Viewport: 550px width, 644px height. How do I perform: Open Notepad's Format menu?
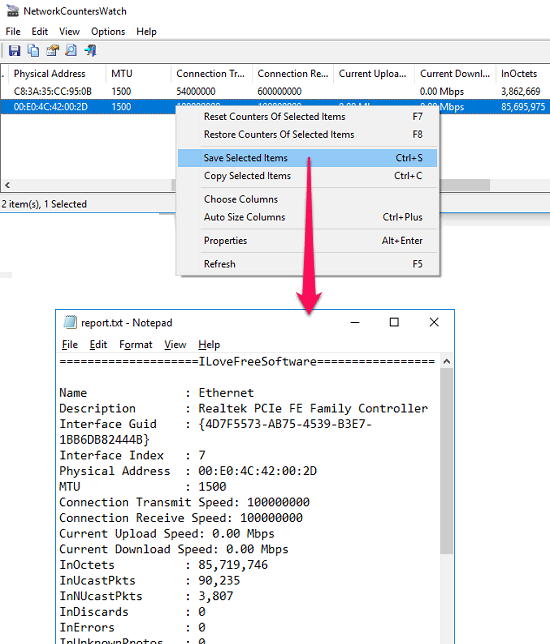136,345
